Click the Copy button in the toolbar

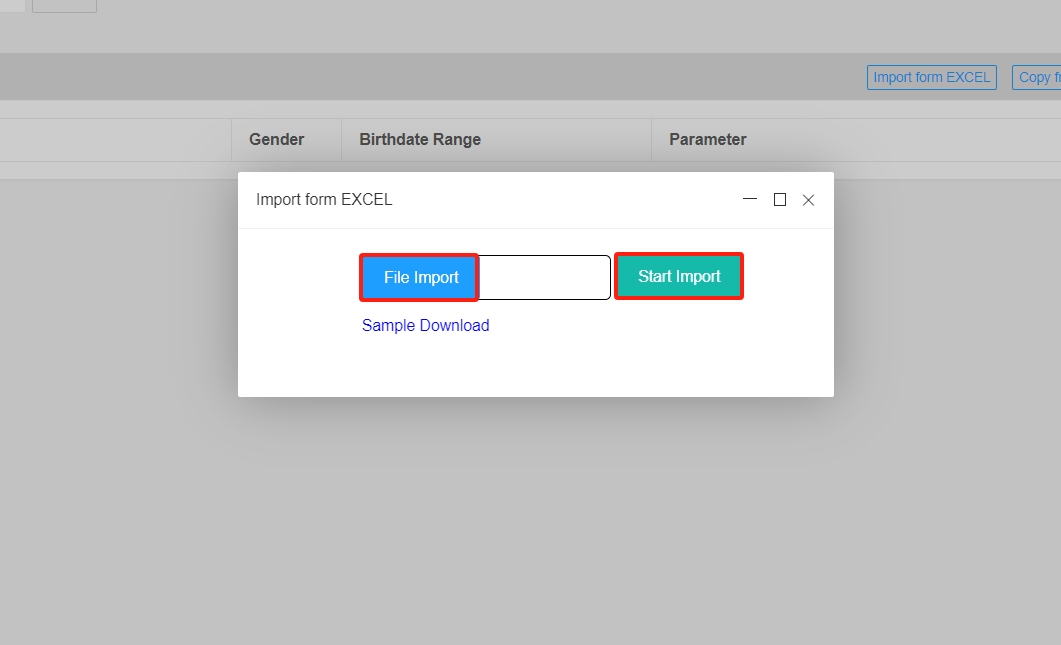tap(1036, 77)
